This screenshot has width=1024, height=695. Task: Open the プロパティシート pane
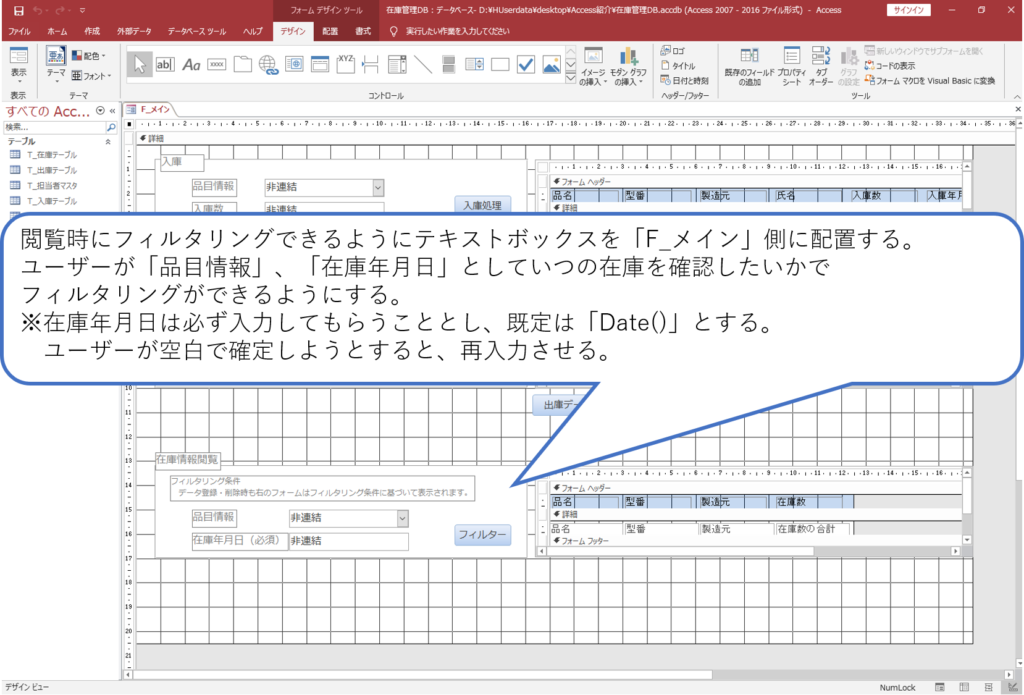click(791, 63)
